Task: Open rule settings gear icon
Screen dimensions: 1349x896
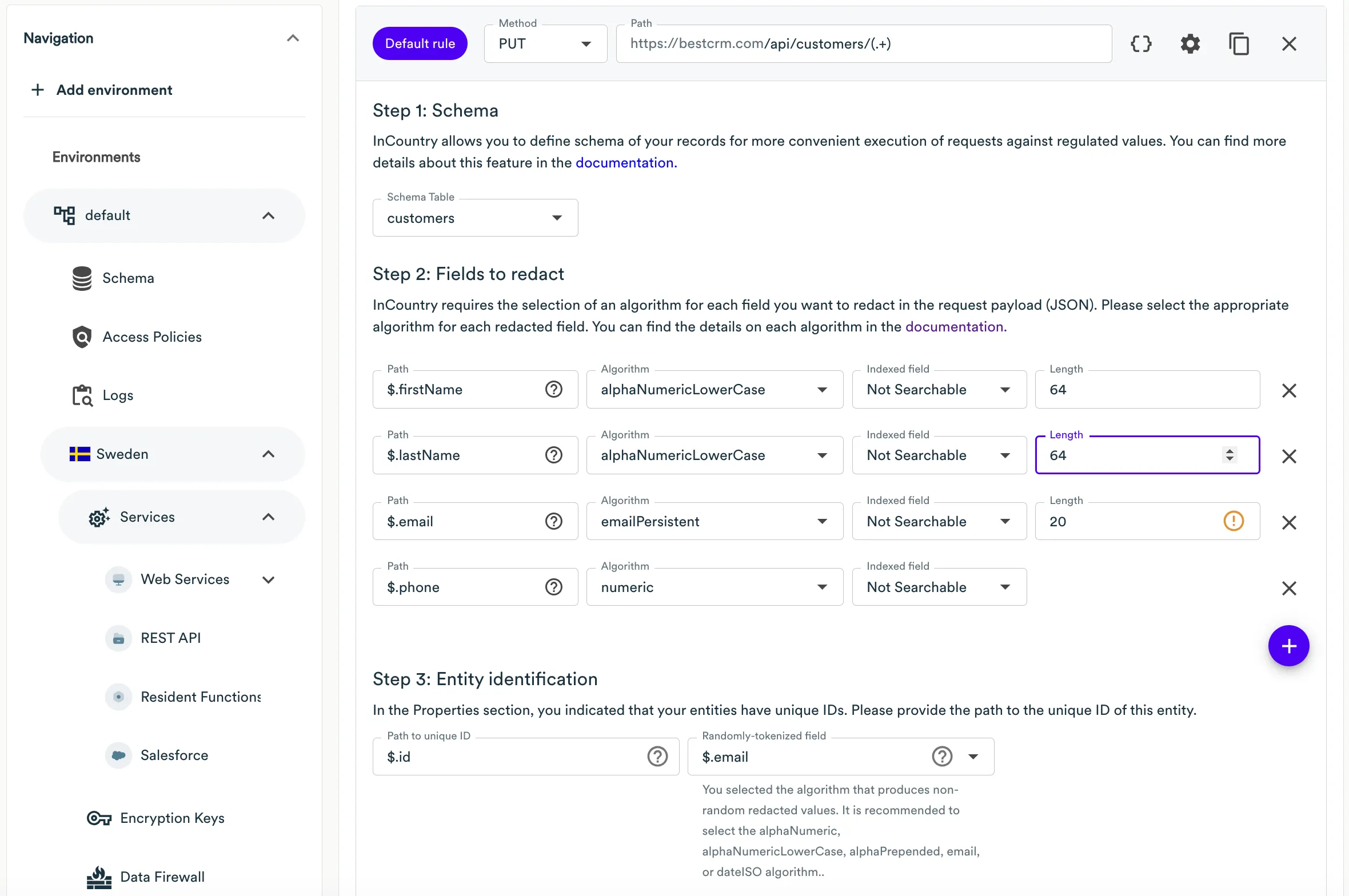Action: point(1190,44)
